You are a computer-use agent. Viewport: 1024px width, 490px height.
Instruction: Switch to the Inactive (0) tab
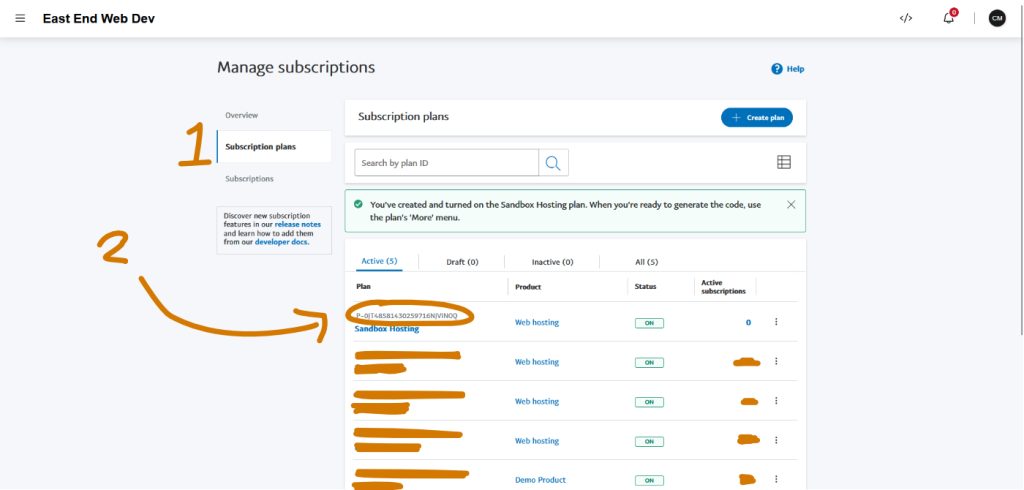[552, 262]
